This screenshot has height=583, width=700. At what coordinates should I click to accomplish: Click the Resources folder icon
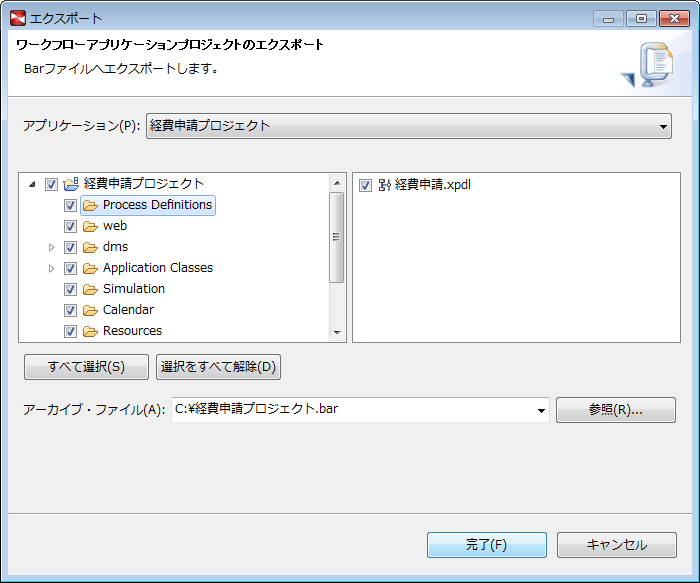click(x=90, y=331)
